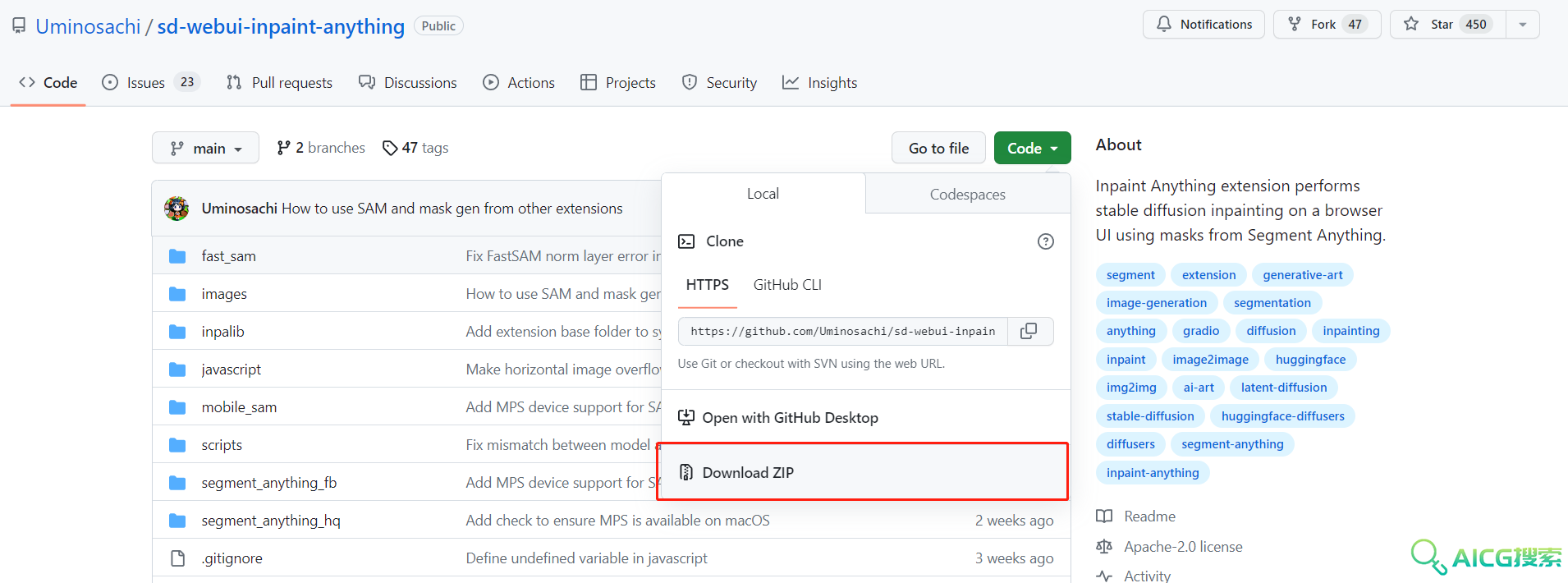Image resolution: width=1568 pixels, height=583 pixels.
Task: Click the Code repository tab
Action: (x=48, y=83)
